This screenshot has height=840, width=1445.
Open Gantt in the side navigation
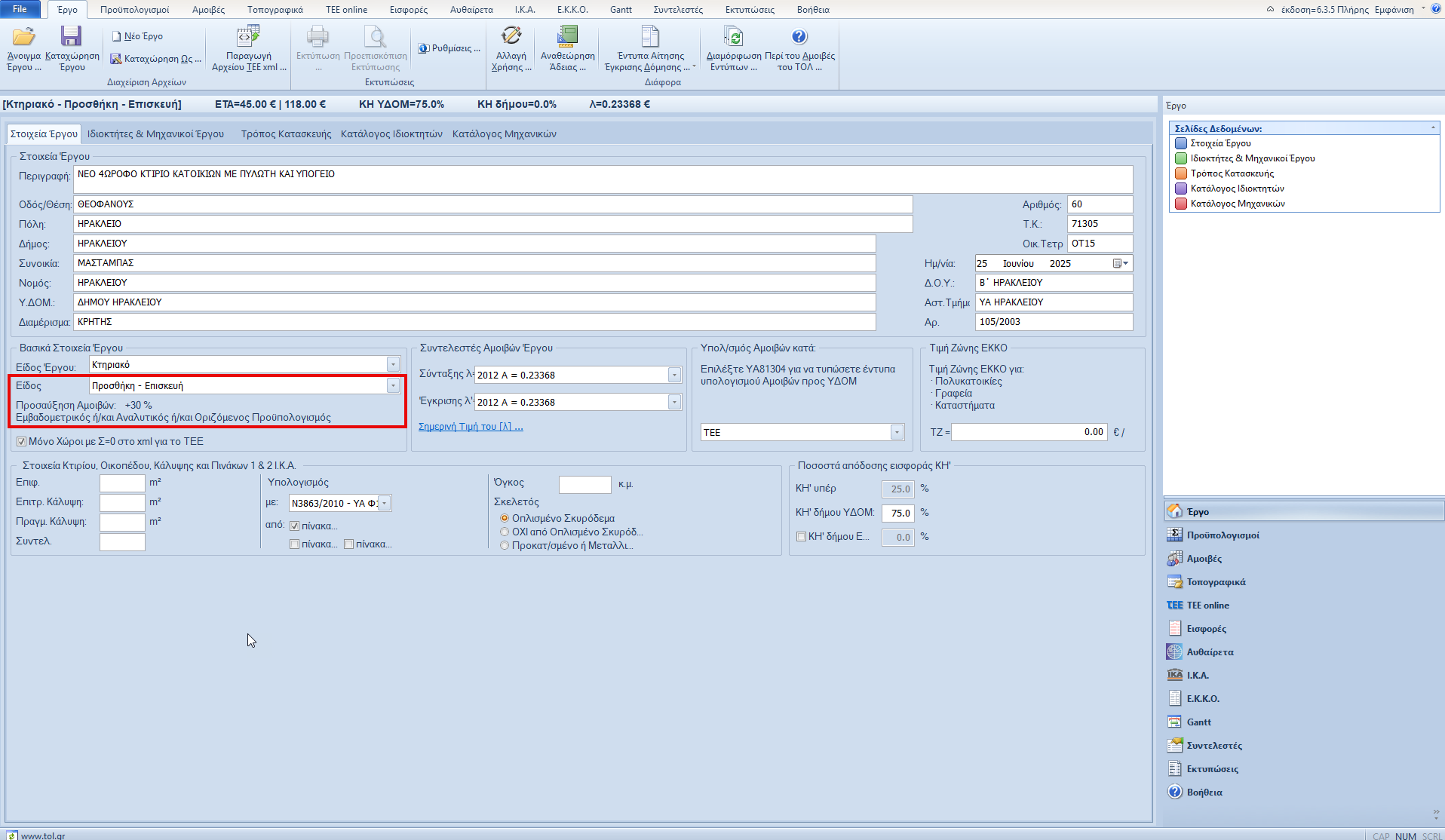coord(1198,722)
